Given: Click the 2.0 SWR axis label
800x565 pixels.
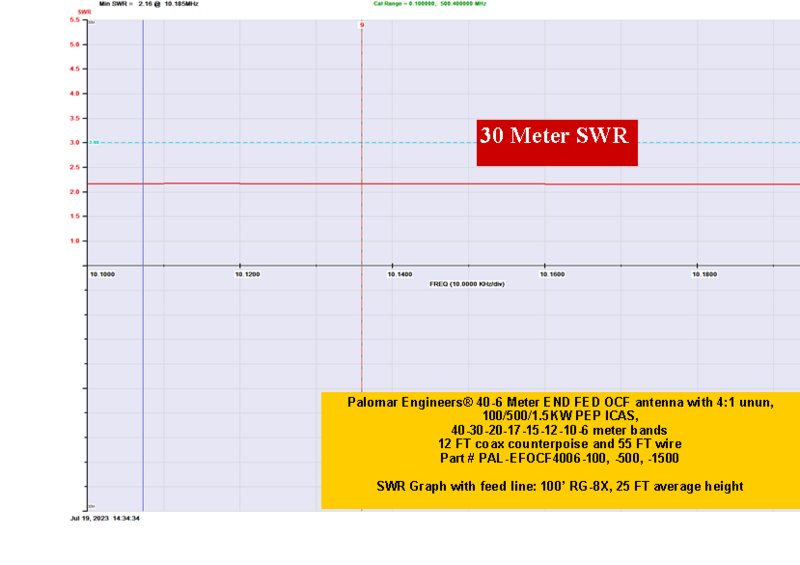Looking at the screenshot, I should tap(74, 192).
